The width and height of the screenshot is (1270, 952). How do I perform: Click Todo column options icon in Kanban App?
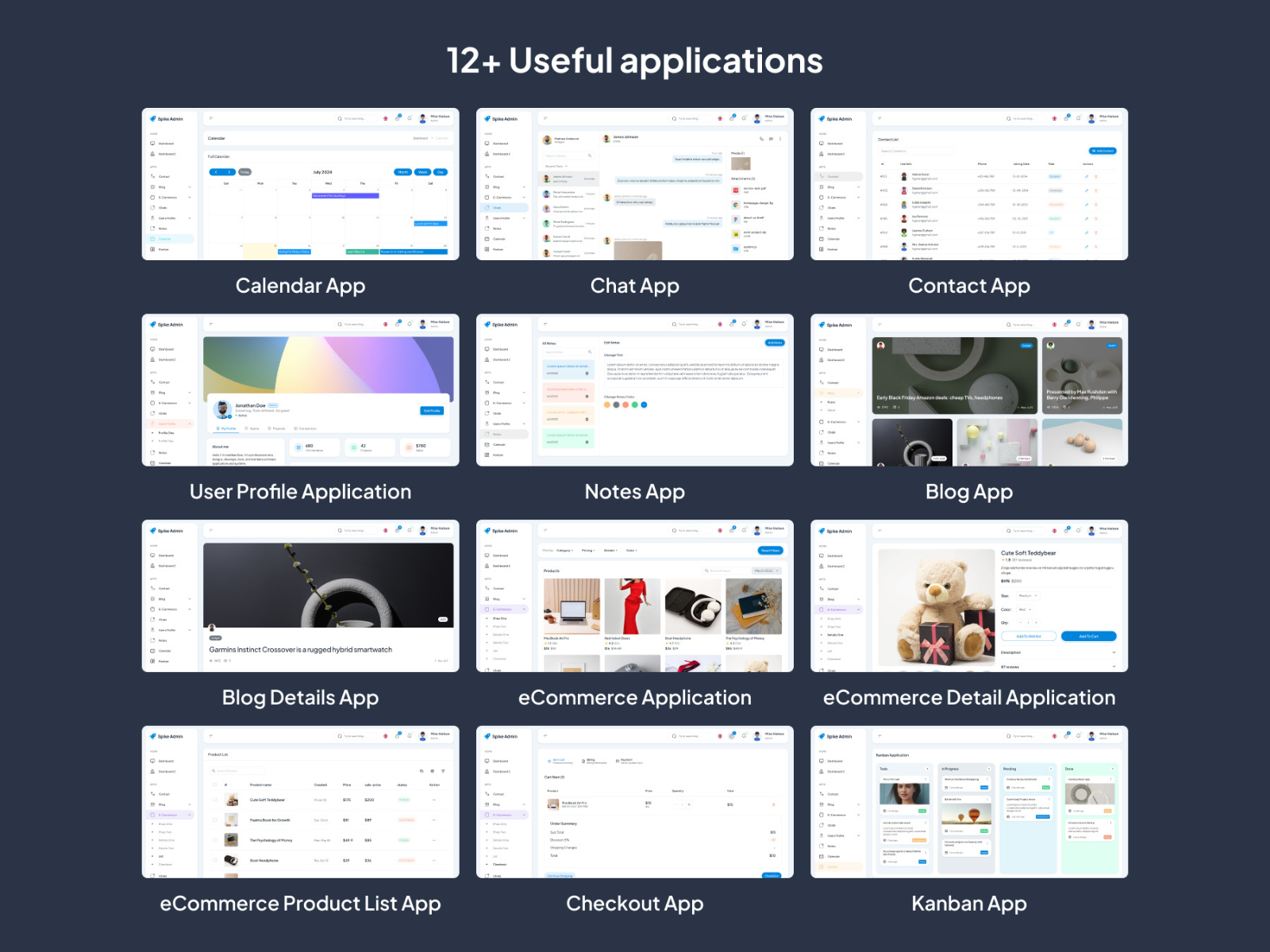click(927, 769)
